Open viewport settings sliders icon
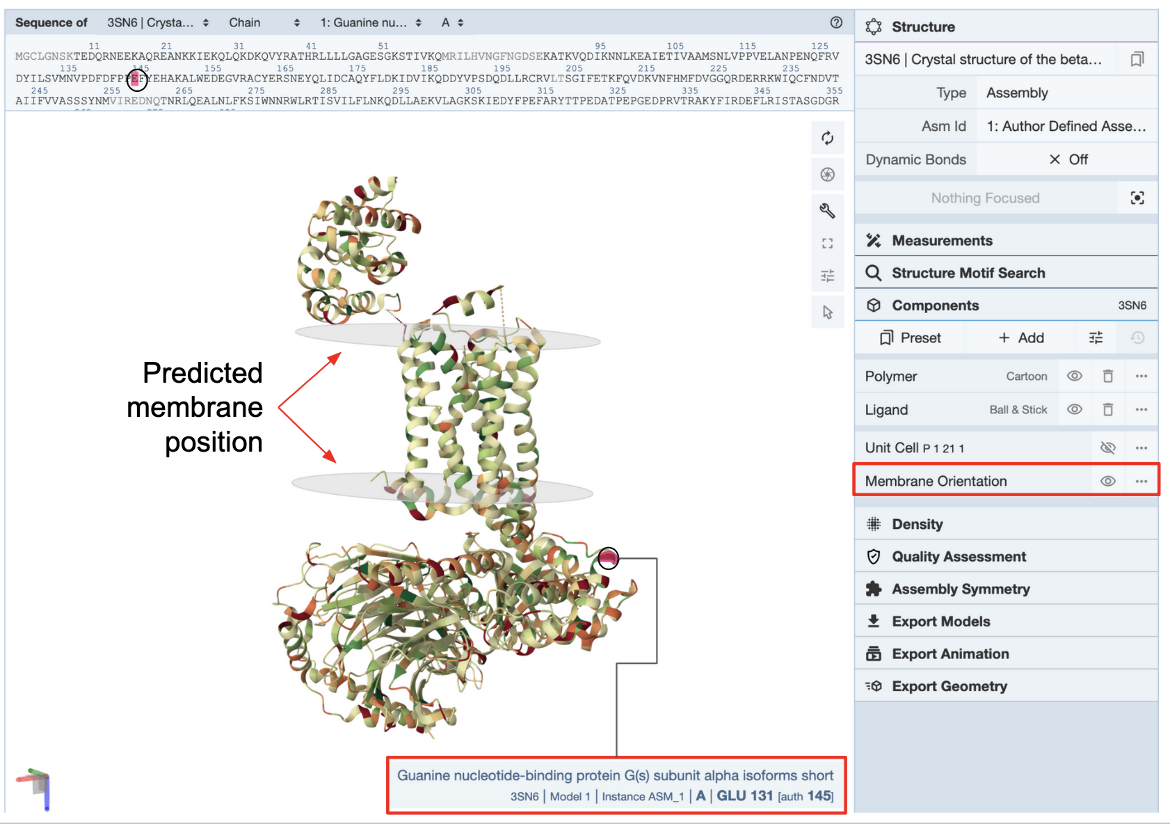This screenshot has width=1170, height=824. (x=827, y=277)
